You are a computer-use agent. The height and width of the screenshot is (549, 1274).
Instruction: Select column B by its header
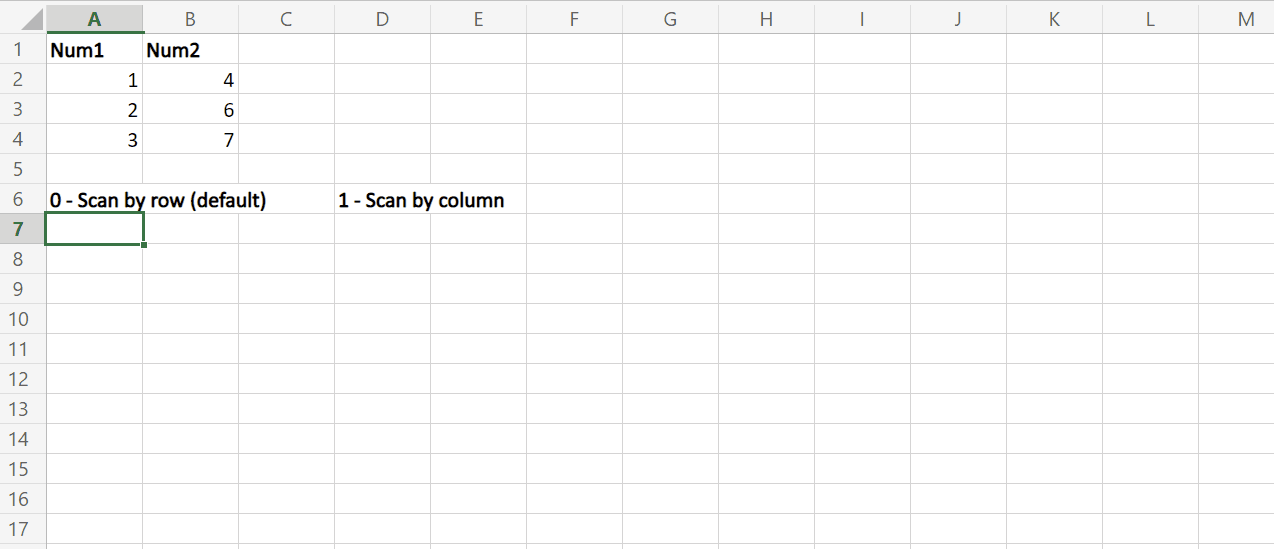190,18
